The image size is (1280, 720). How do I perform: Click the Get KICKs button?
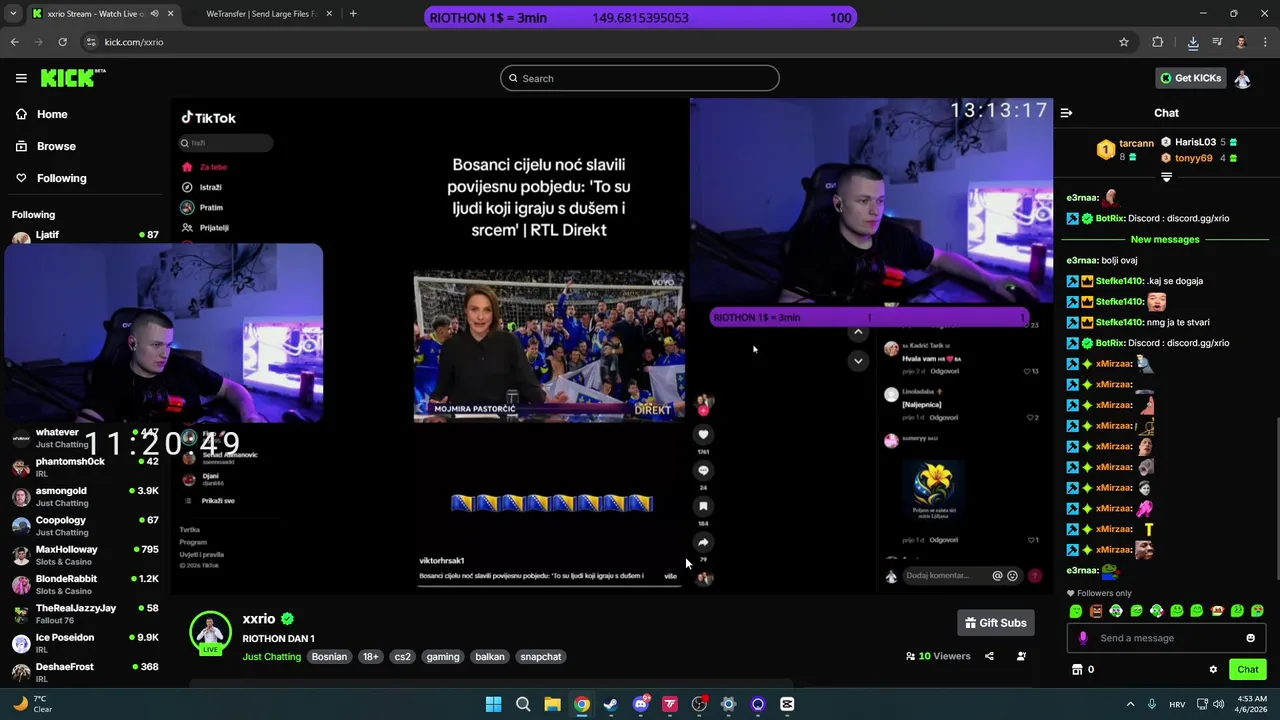point(1190,78)
